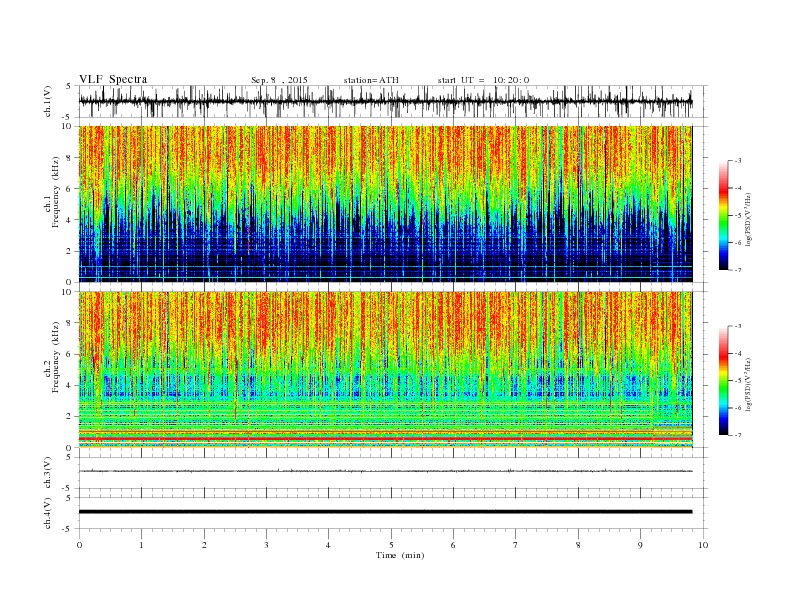Click the ch.1 spectrogram color scale bar
This screenshot has width=792, height=612.
[x=724, y=215]
